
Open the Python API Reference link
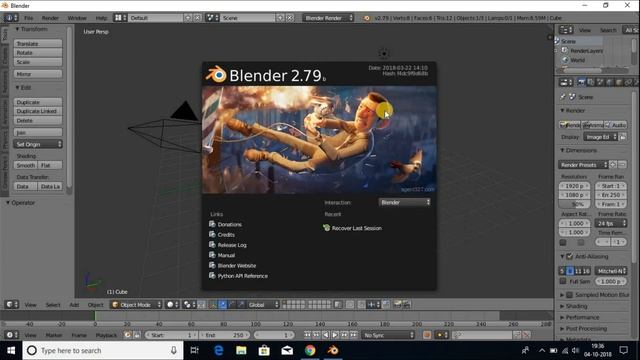tap(238, 276)
